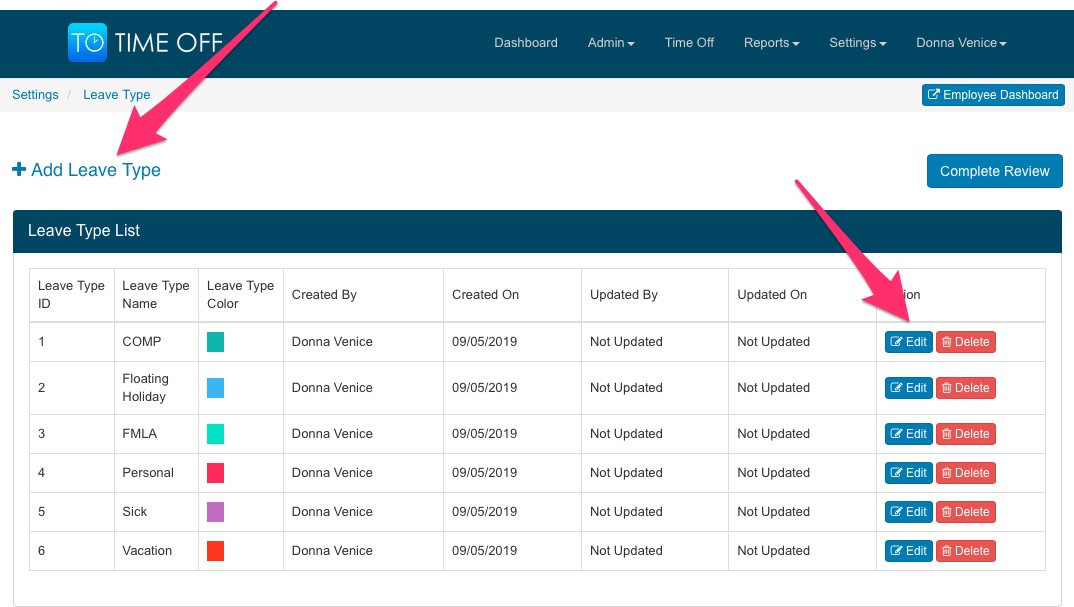Expand the Settings dropdown in navbar
The height and width of the screenshot is (607, 1074).
click(858, 43)
